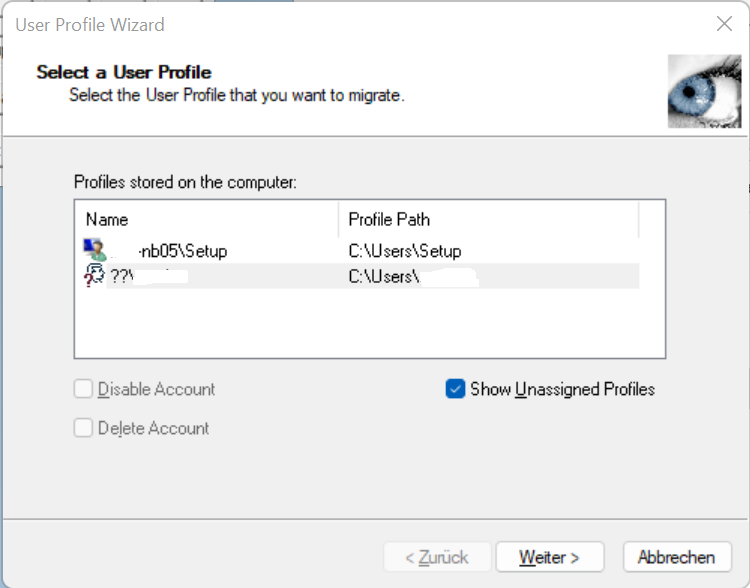Click divider between Name and Profile Path columns

click(x=339, y=219)
